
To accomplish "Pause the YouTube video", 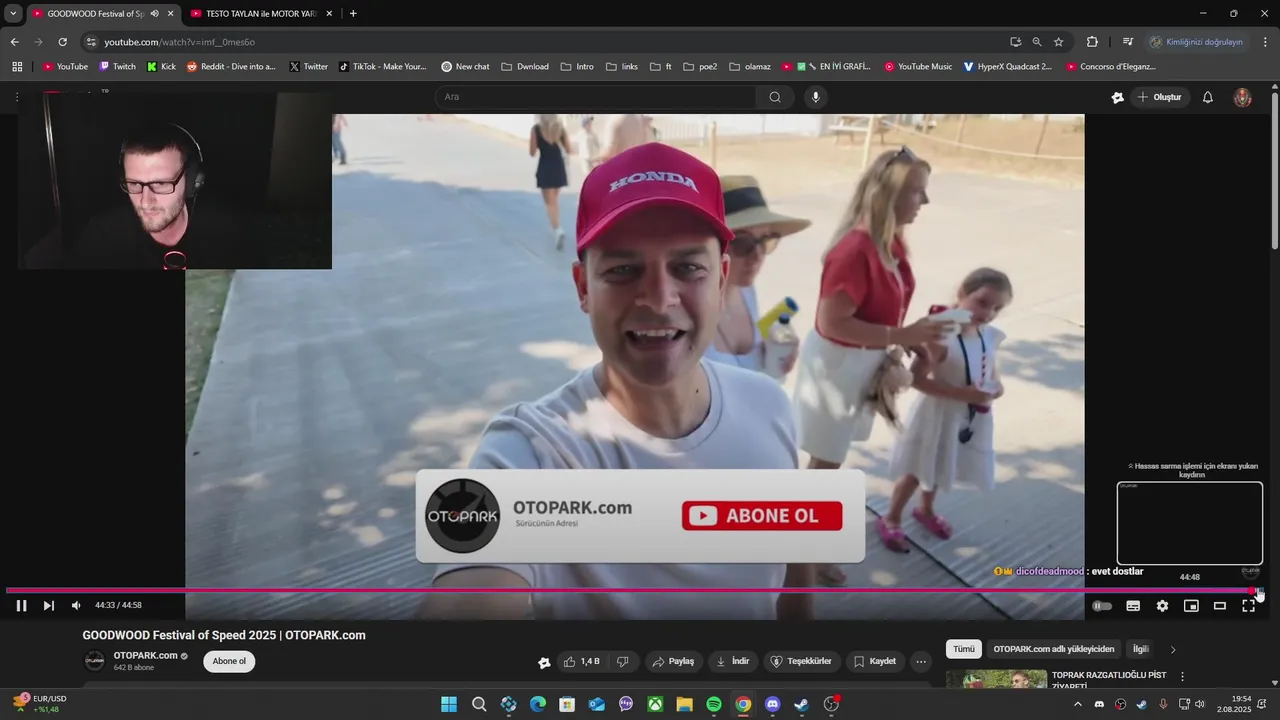I will click(x=21, y=605).
